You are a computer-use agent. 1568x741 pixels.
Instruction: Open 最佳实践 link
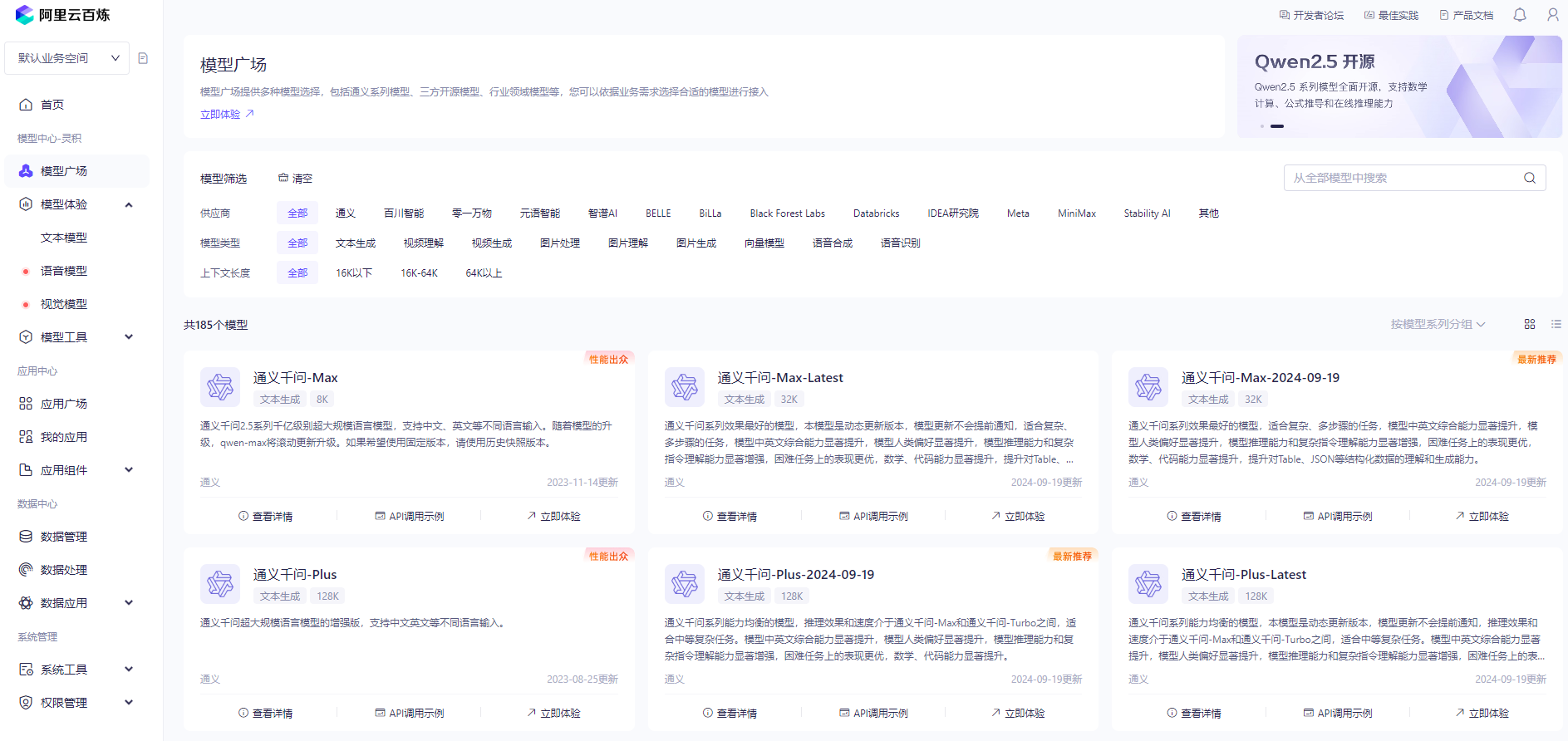click(x=1392, y=15)
